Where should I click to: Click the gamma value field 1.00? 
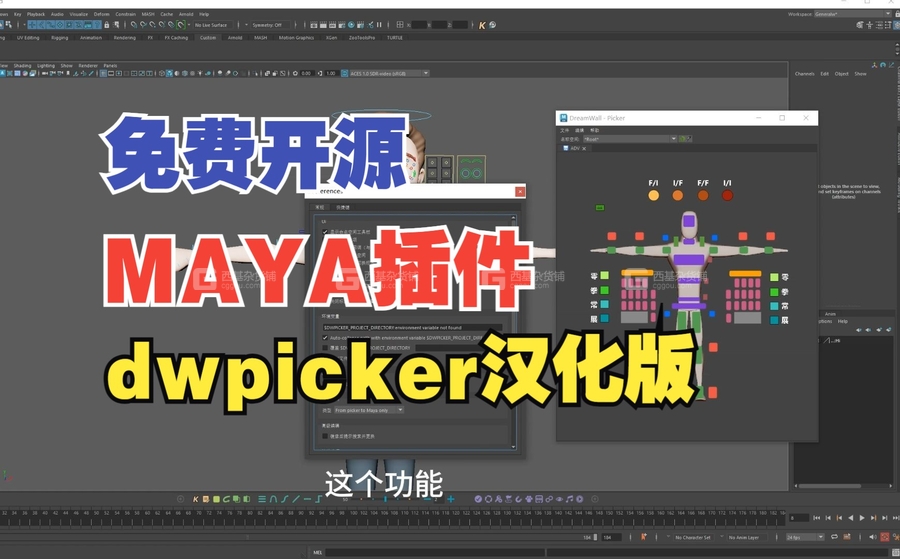point(331,73)
